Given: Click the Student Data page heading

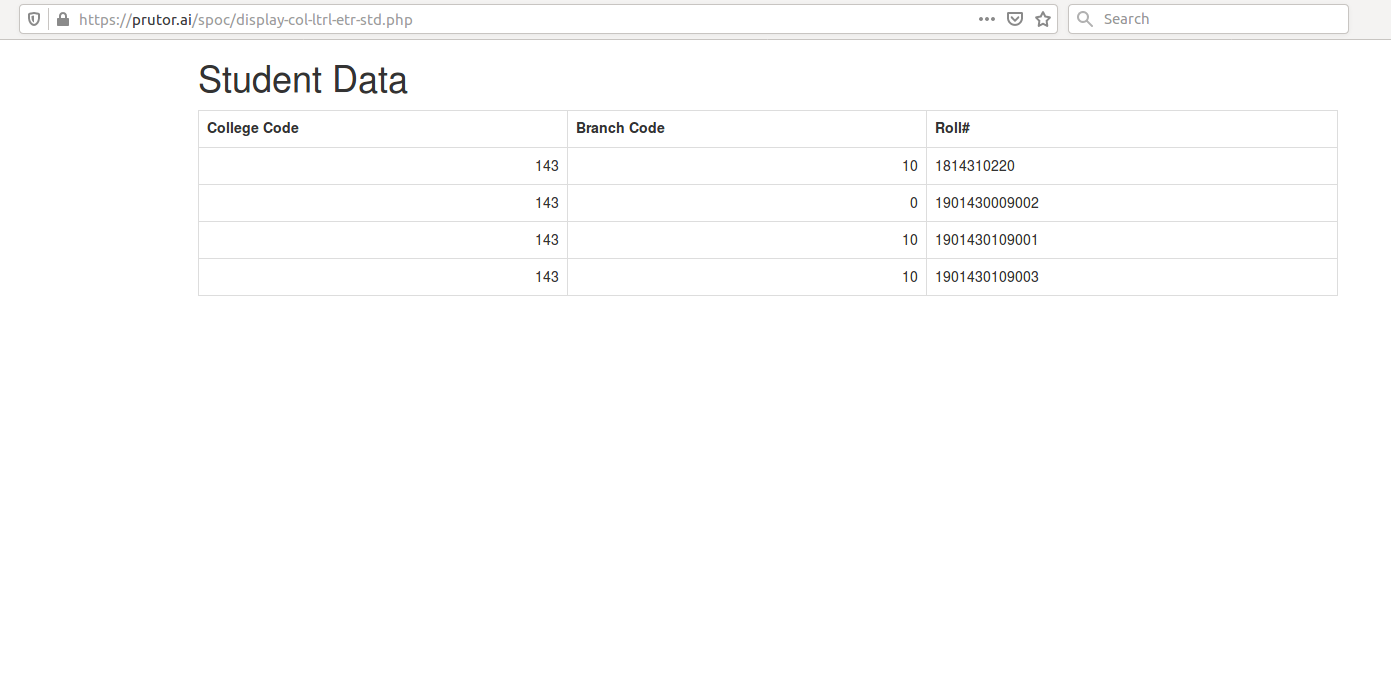Looking at the screenshot, I should [302, 80].
